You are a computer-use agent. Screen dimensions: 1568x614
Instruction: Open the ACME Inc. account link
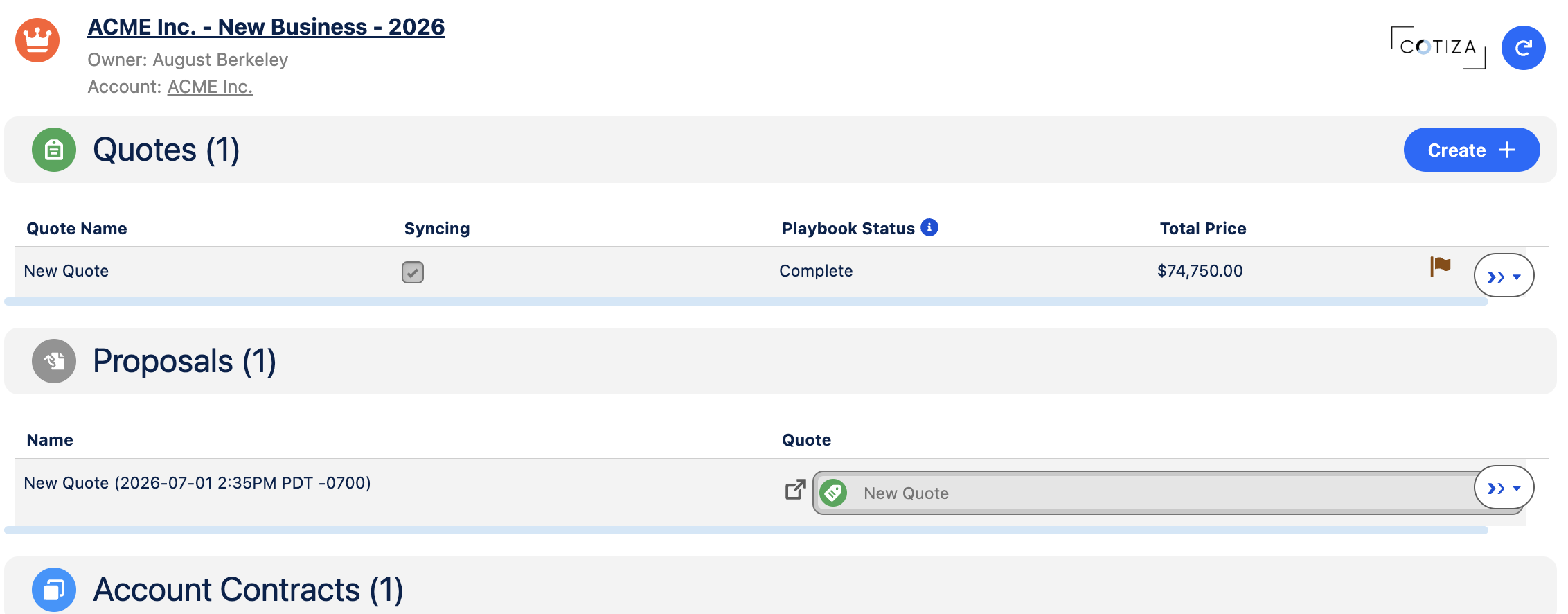click(210, 87)
